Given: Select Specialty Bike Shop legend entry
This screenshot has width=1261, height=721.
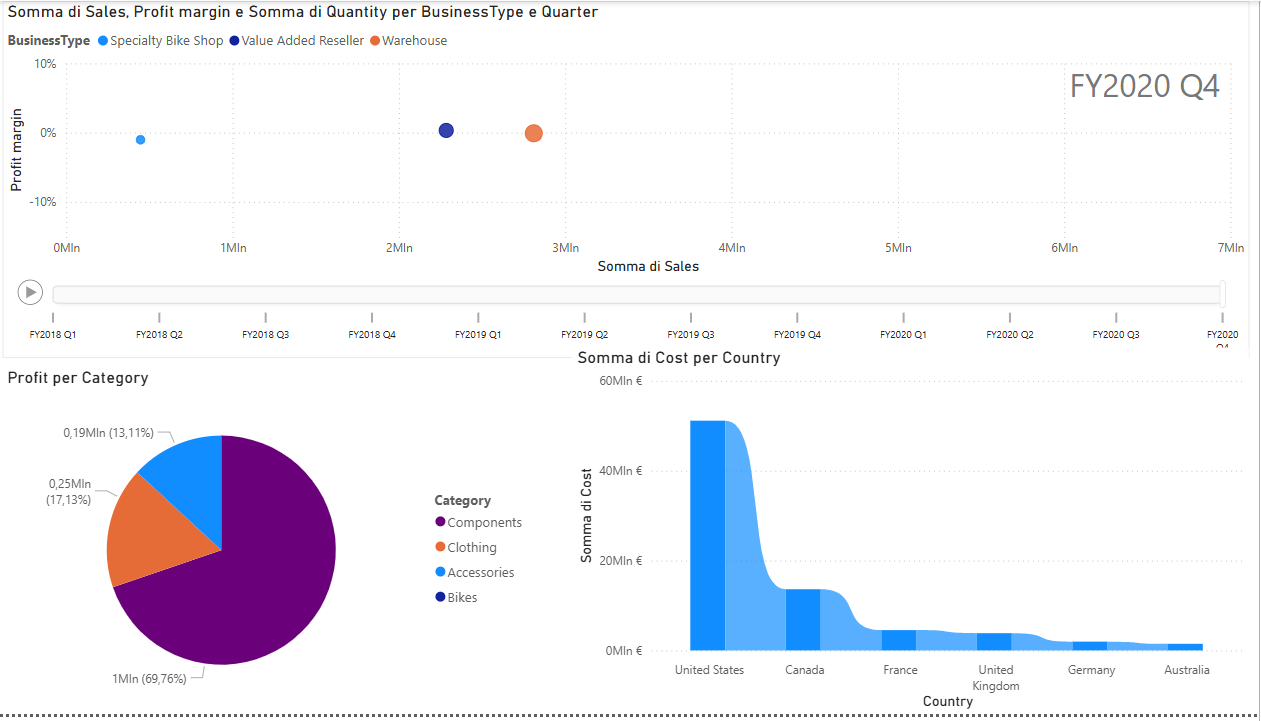Looking at the screenshot, I should pos(166,41).
